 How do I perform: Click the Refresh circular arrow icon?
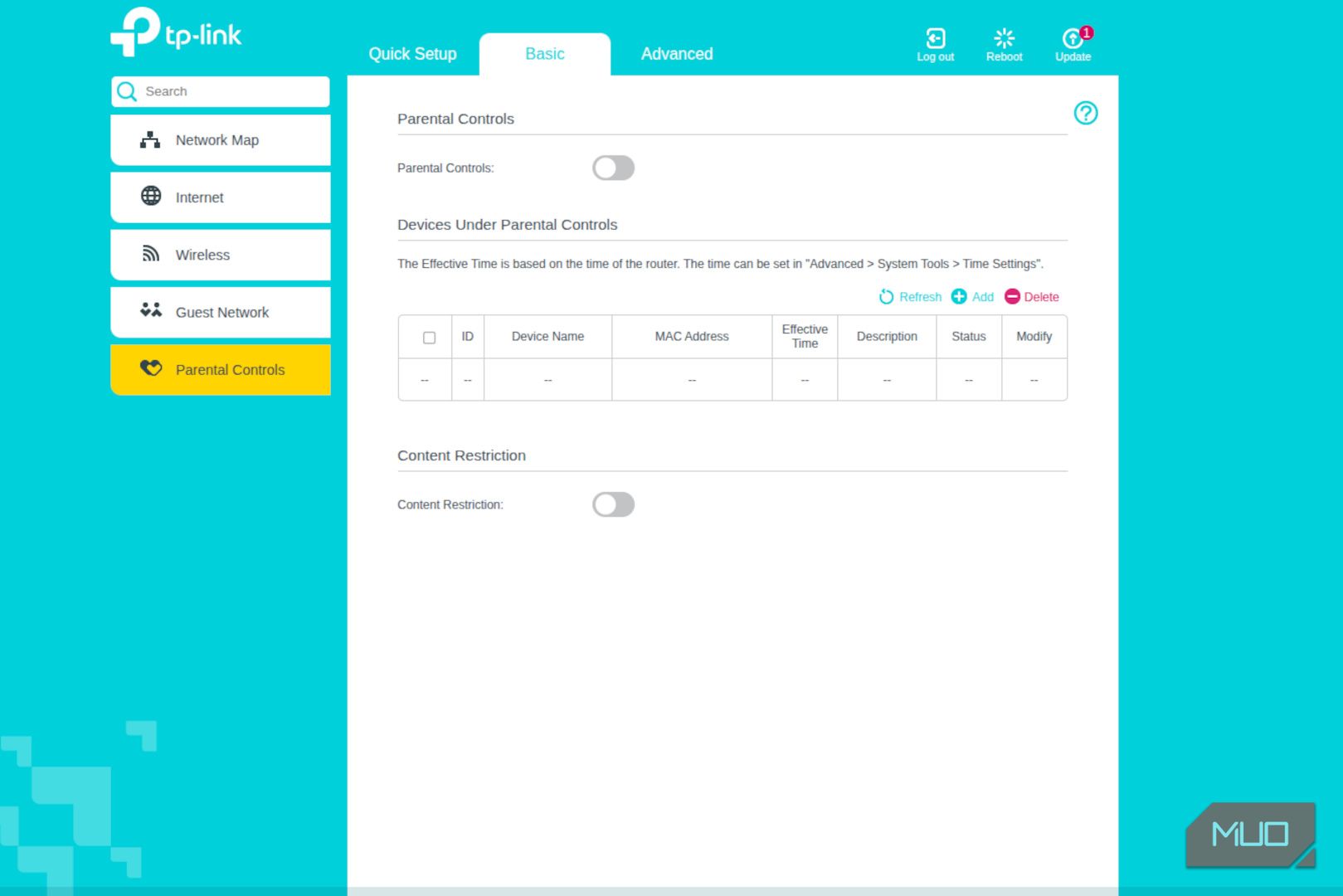coord(887,297)
